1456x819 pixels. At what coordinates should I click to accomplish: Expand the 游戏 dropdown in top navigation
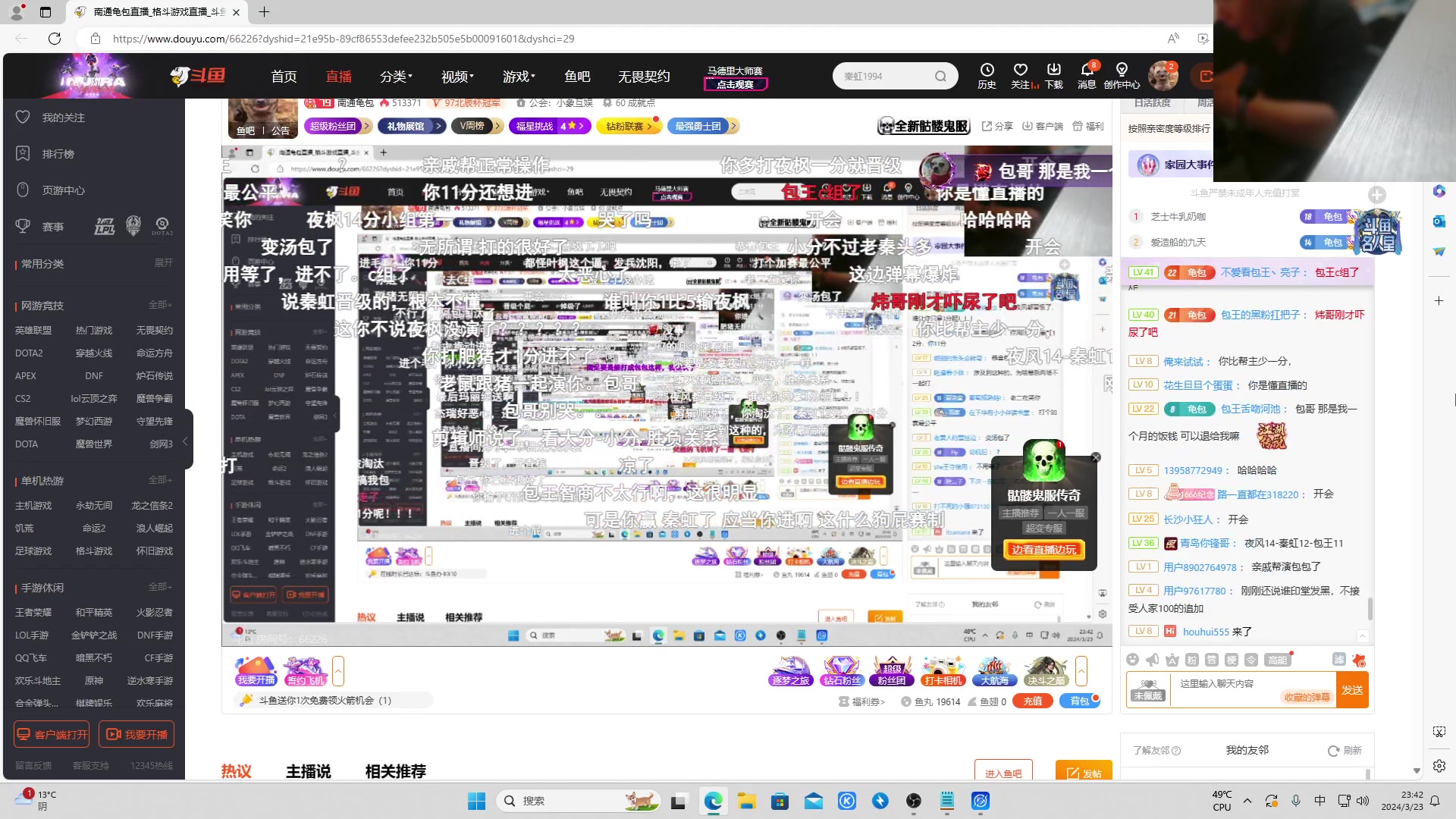click(519, 77)
